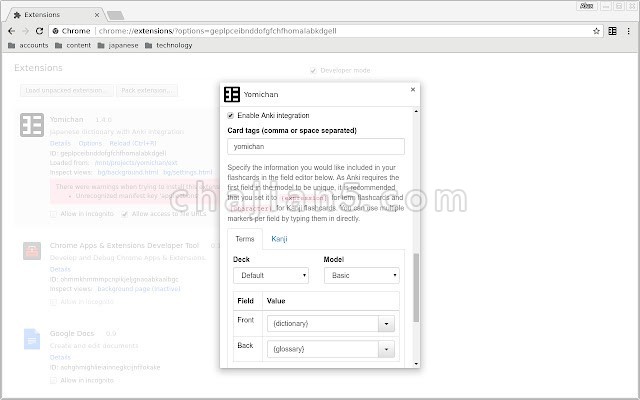
Task: Click the Extensions page heading
Action: [x=38, y=68]
